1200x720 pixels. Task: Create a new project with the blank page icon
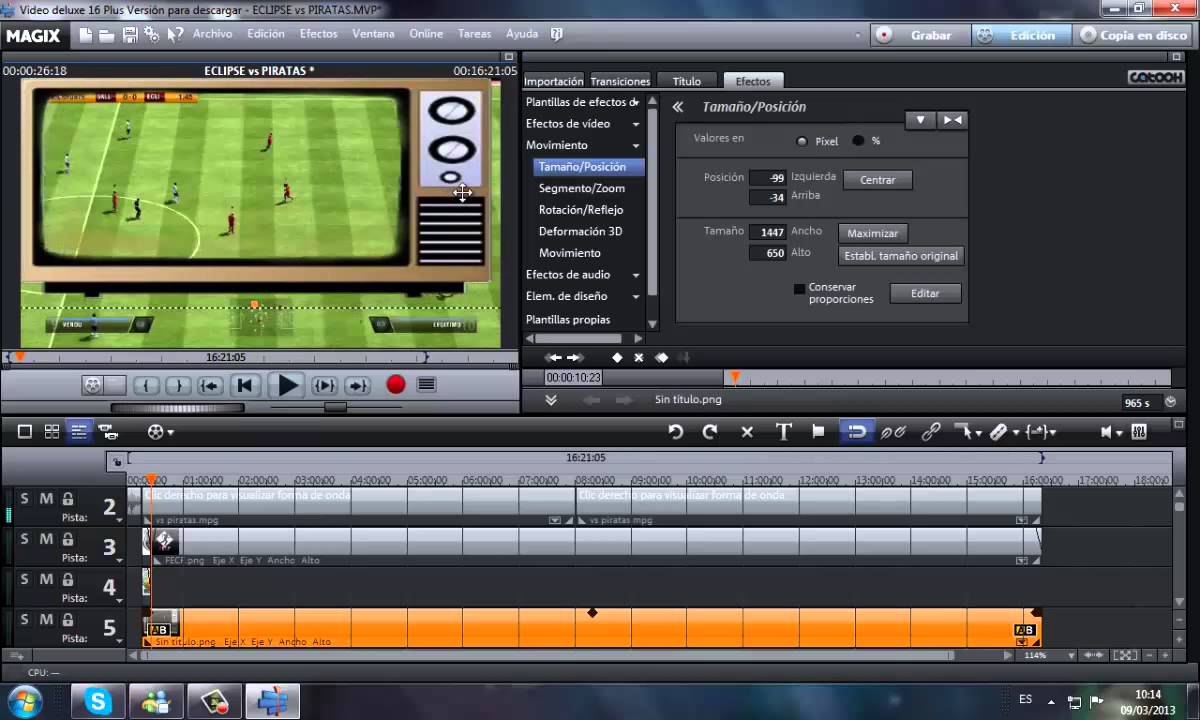click(86, 34)
